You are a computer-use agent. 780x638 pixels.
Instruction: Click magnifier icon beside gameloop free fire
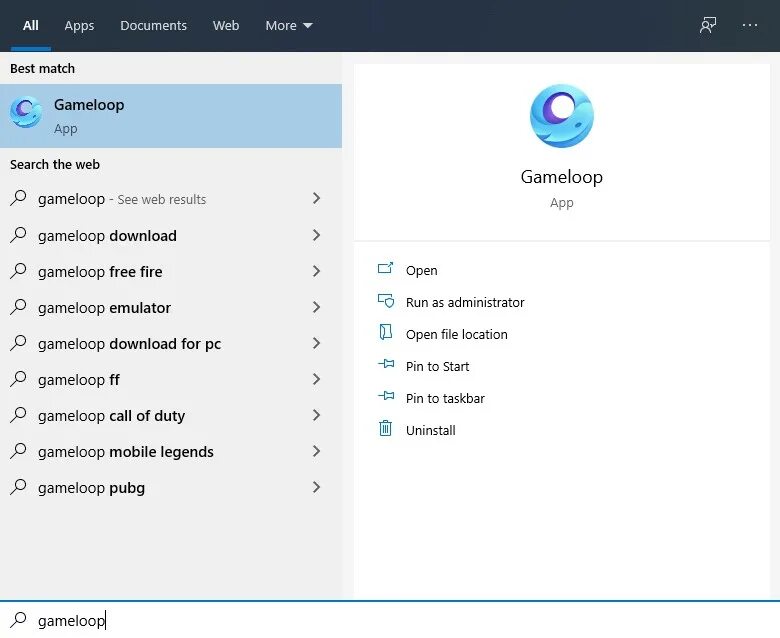[x=18, y=271]
